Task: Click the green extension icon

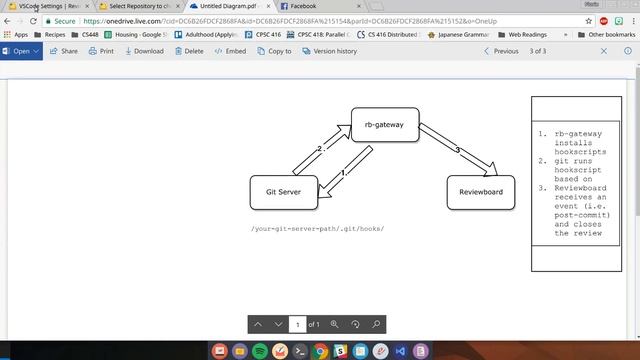Action: [619, 21]
